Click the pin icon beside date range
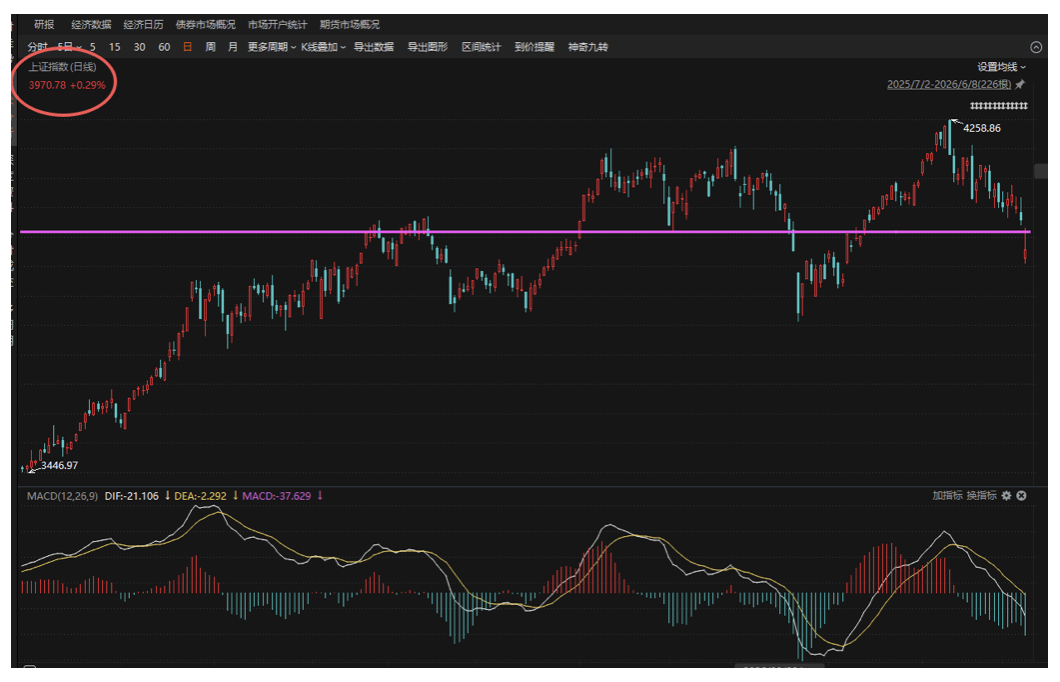Image resolution: width=1060 pixels, height=682 pixels. [1020, 84]
